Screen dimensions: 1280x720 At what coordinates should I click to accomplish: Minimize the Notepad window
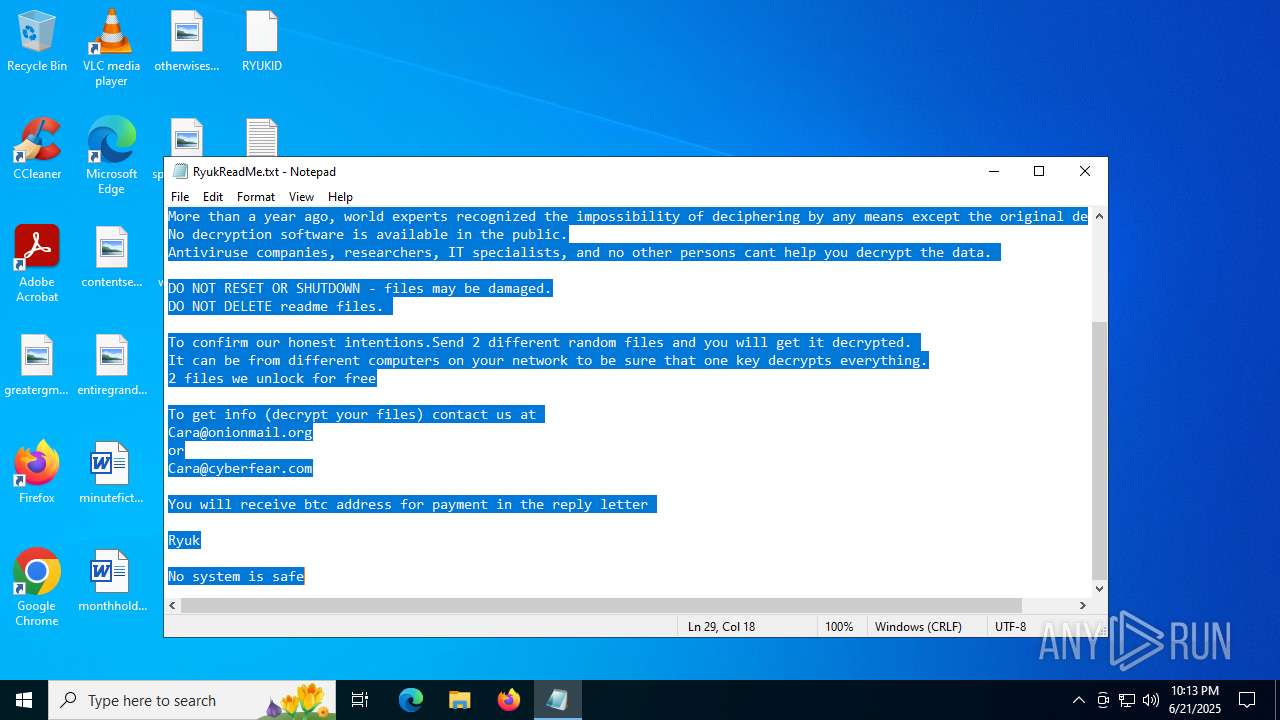pos(994,171)
